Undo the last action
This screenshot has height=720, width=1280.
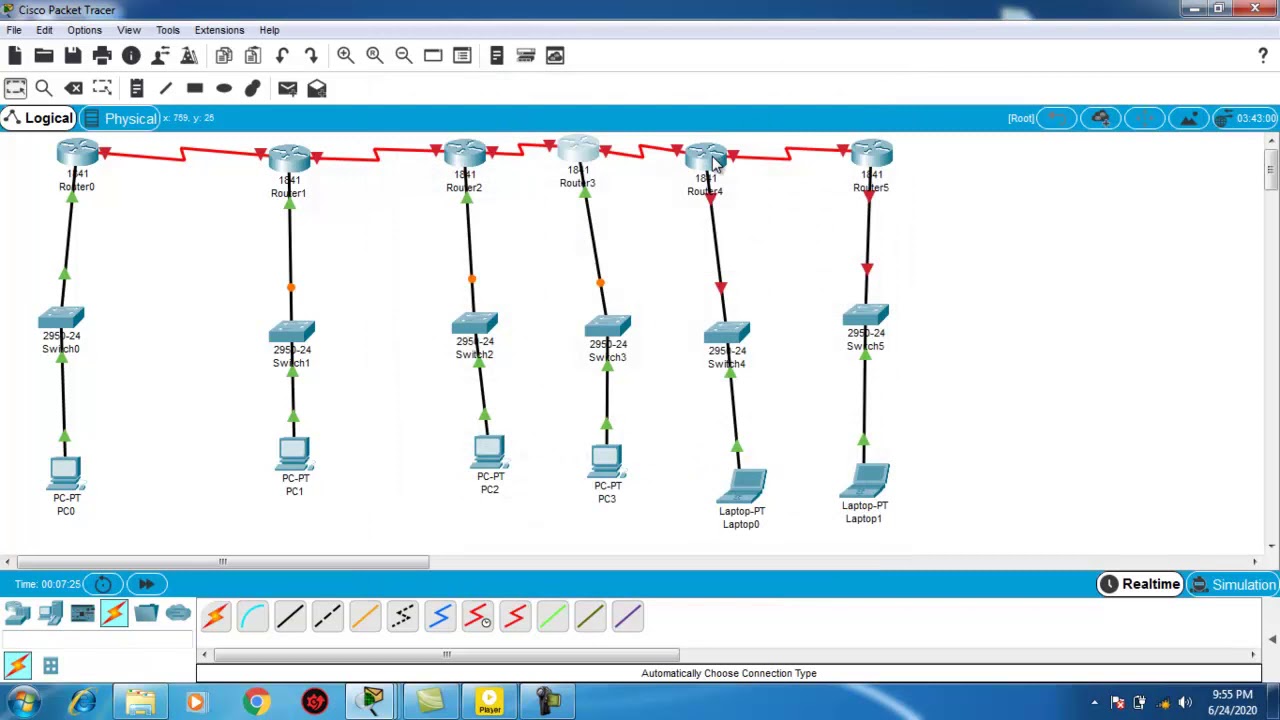pos(282,56)
